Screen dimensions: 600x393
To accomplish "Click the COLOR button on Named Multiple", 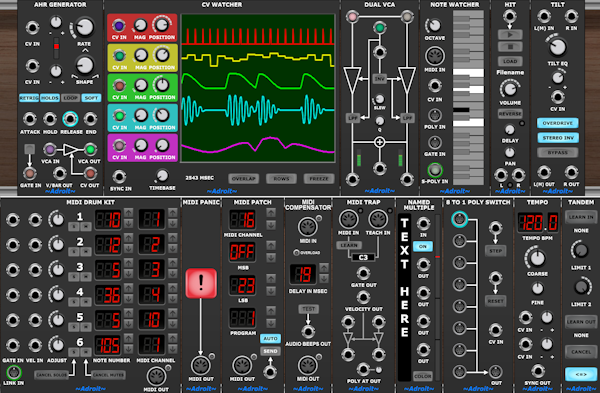I will (x=422, y=376).
